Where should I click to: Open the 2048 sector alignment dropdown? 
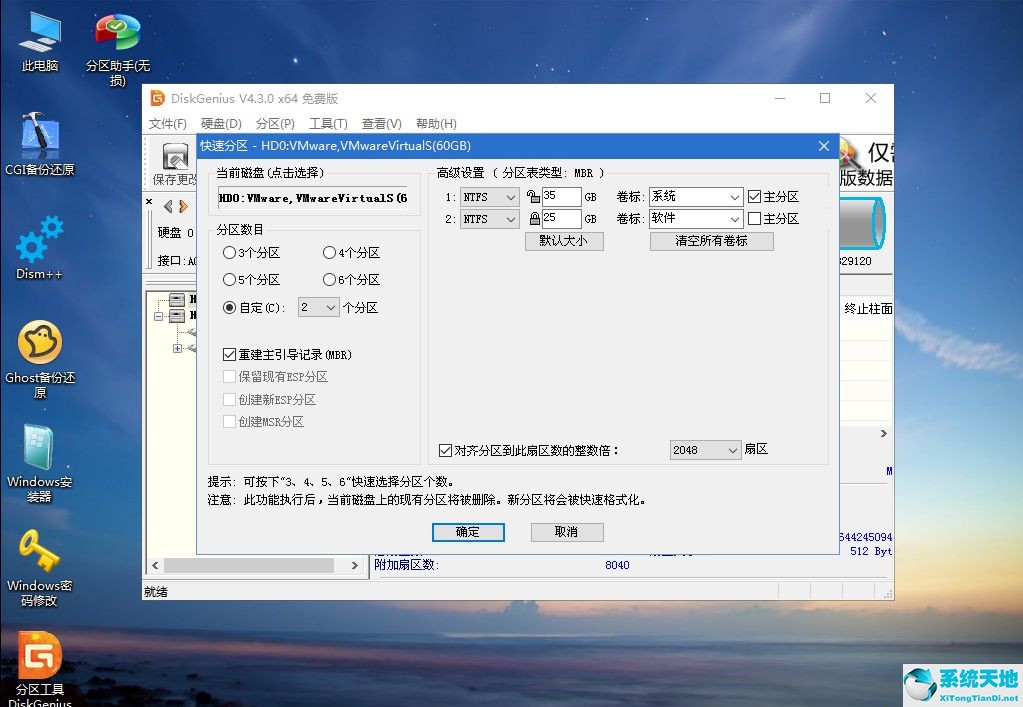705,450
